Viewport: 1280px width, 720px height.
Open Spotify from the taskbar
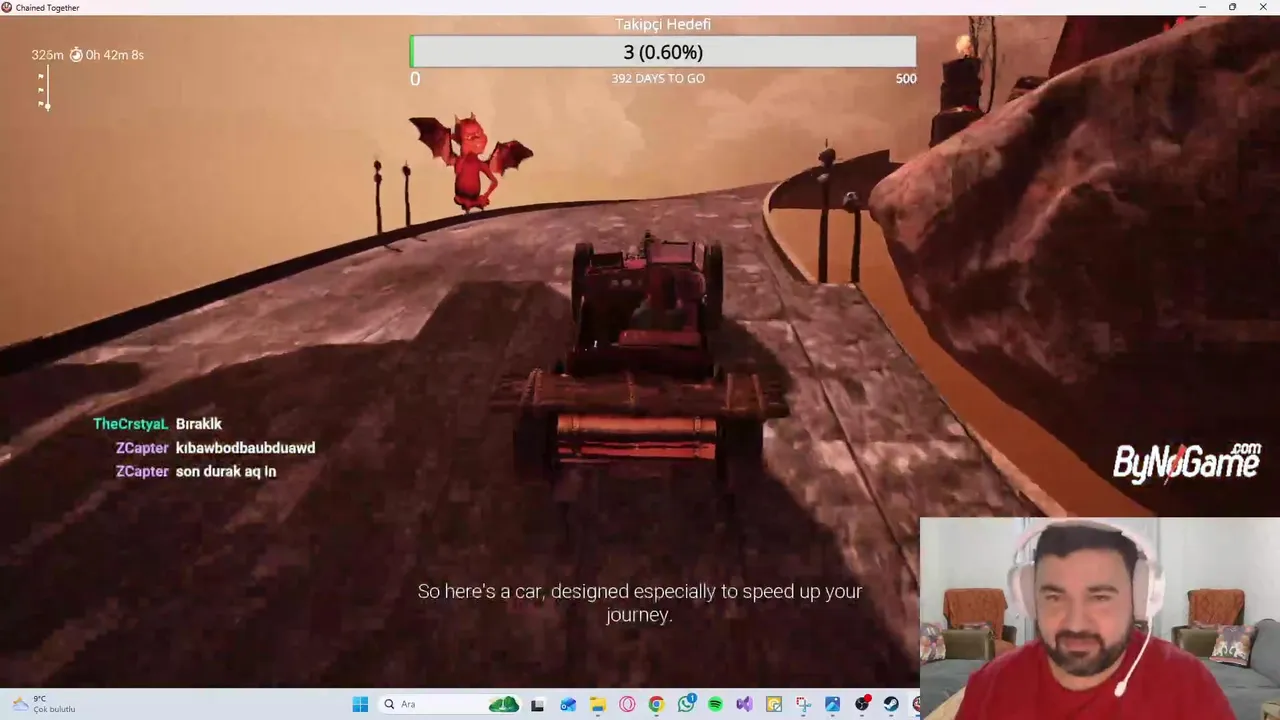point(715,704)
